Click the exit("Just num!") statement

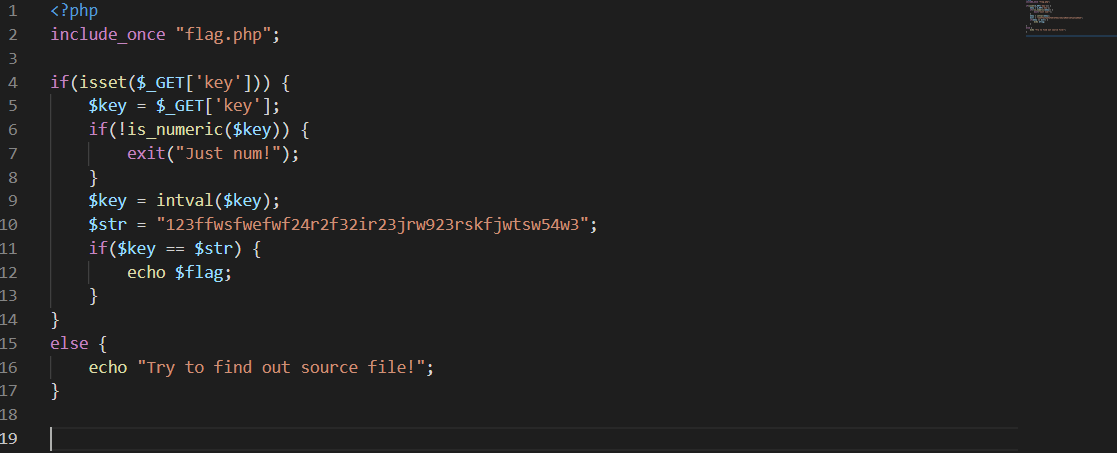(213, 153)
